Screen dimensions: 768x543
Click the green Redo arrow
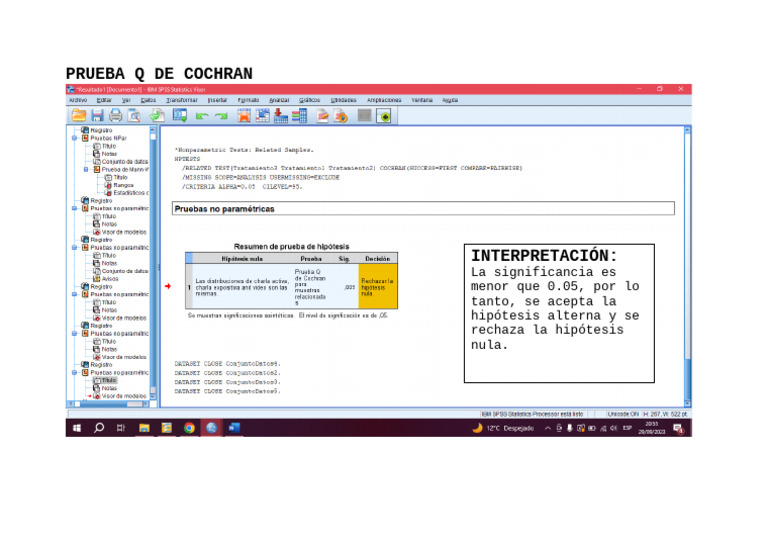(x=221, y=116)
